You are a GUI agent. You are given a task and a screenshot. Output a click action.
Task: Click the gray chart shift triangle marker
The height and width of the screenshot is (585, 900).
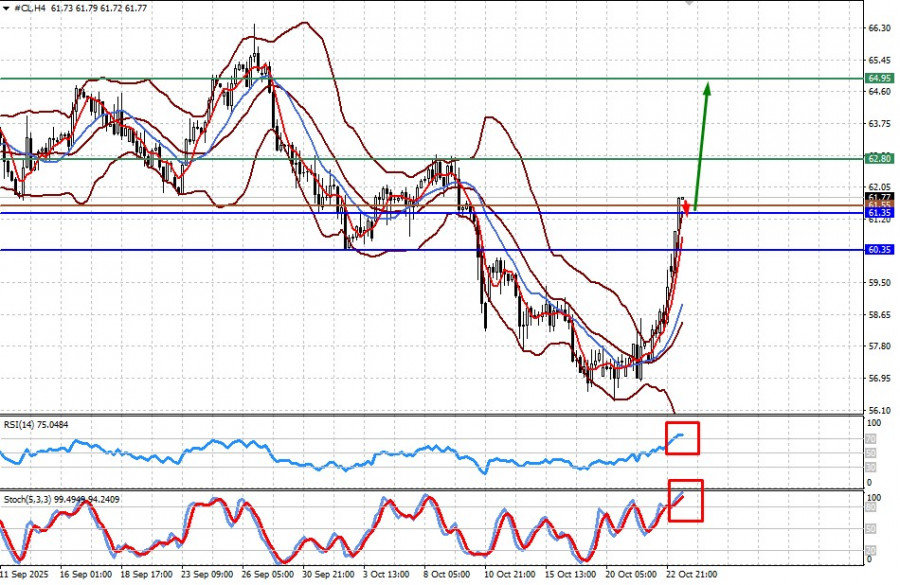pyautogui.click(x=688, y=3)
